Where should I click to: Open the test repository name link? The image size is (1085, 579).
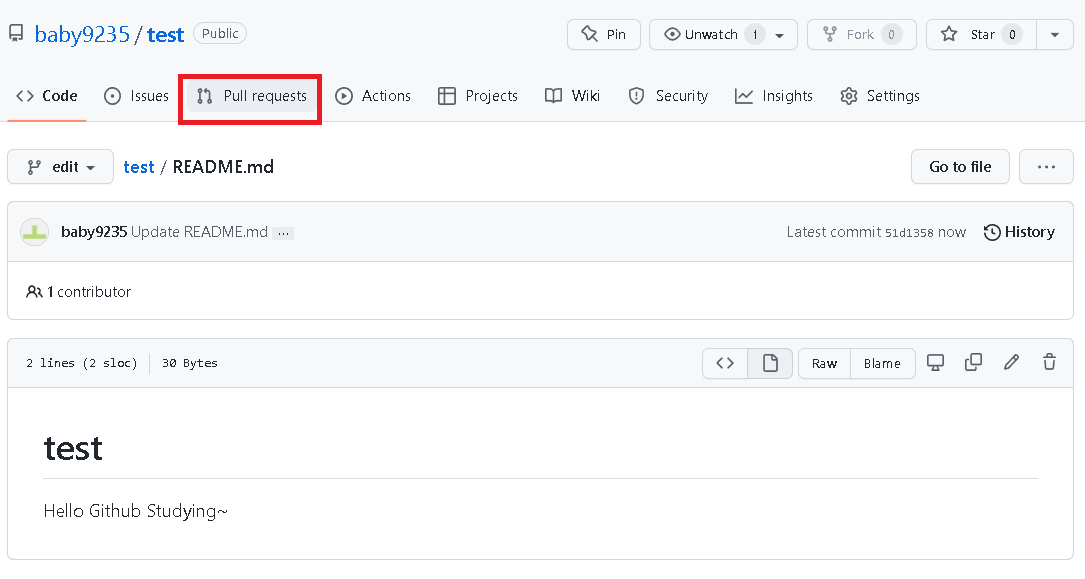pos(165,35)
